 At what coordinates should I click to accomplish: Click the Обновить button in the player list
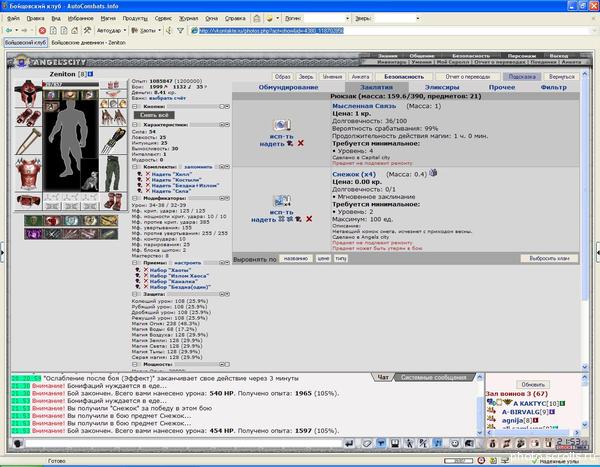click(x=533, y=384)
